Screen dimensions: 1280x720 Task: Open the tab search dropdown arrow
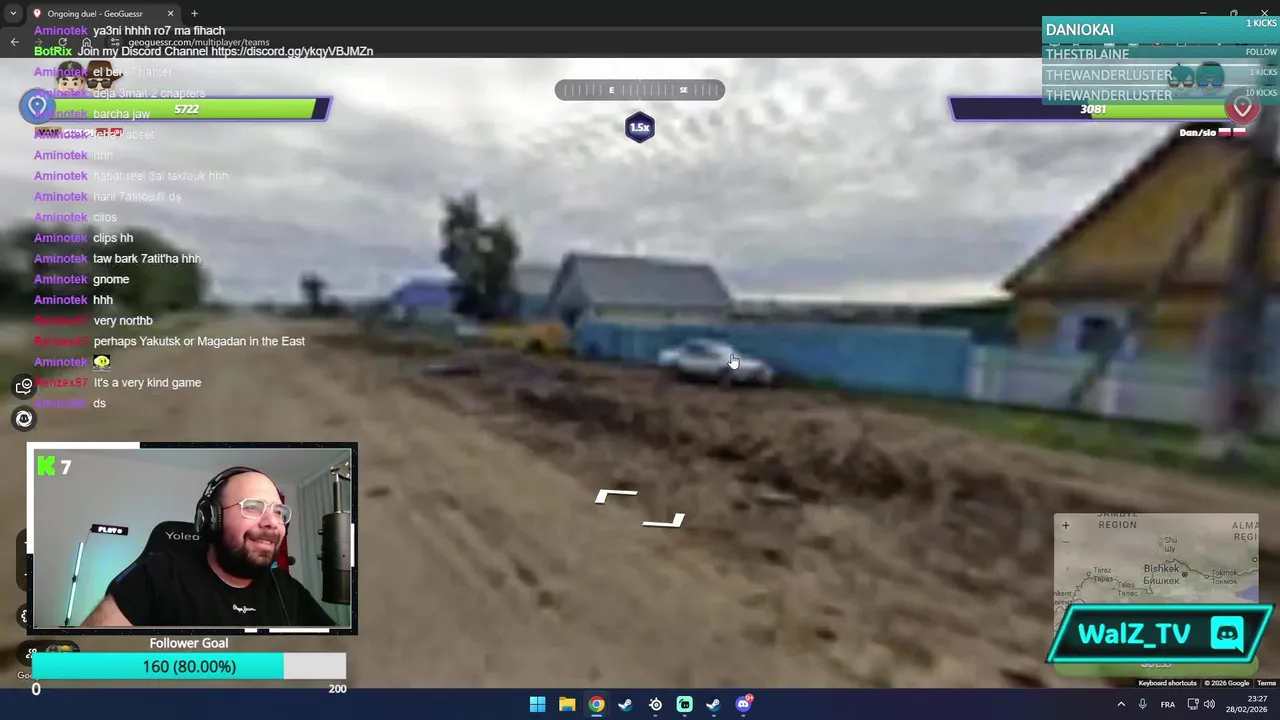click(x=14, y=14)
